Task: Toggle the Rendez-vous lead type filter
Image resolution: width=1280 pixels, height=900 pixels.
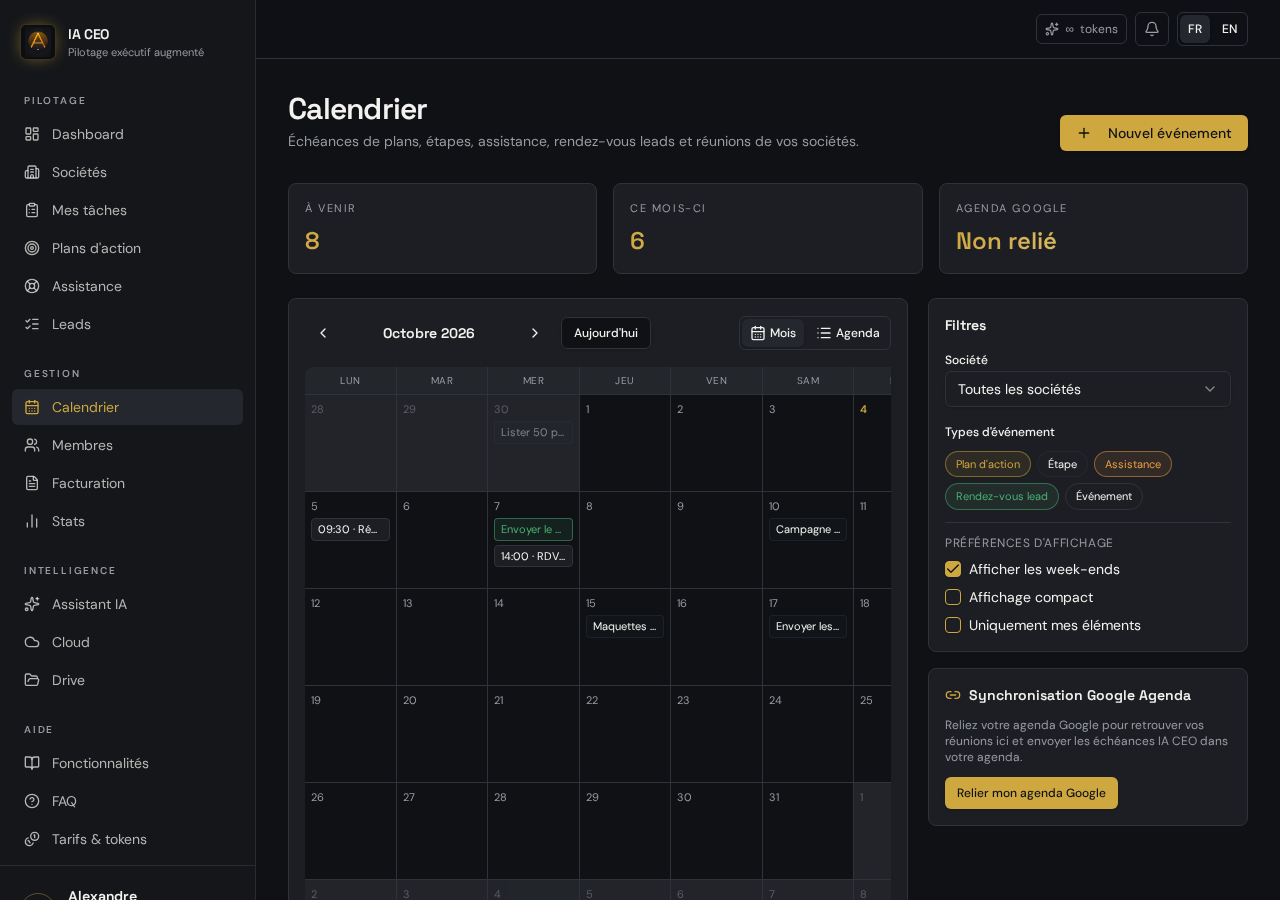Action: click(x=1002, y=496)
